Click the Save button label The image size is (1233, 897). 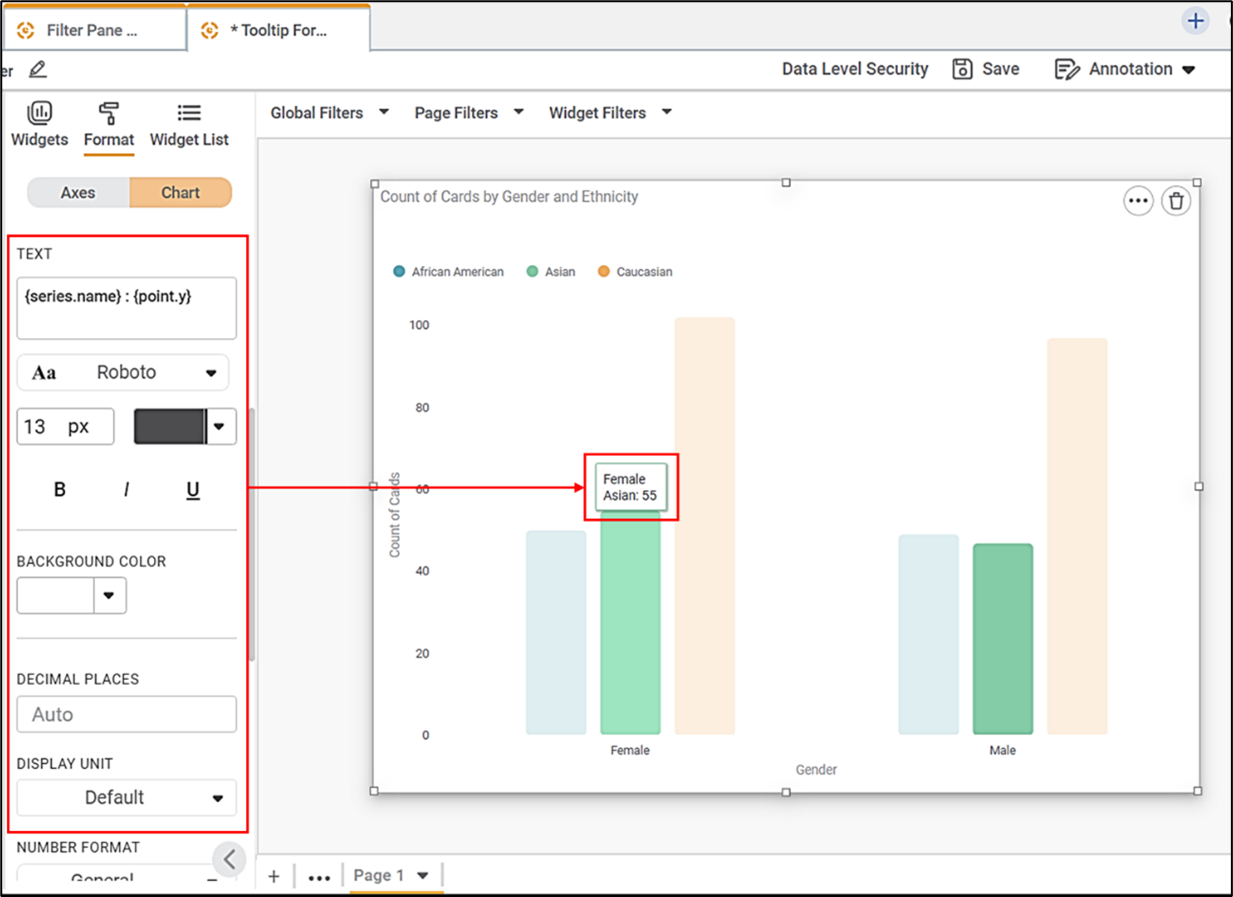pyautogui.click(x=1001, y=69)
